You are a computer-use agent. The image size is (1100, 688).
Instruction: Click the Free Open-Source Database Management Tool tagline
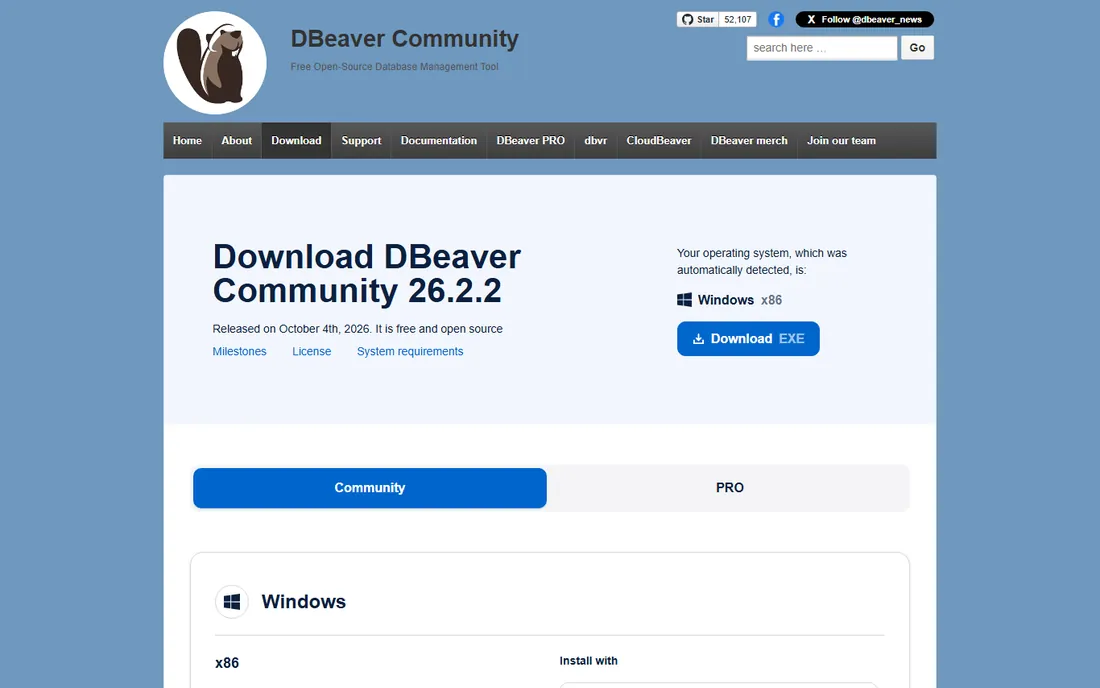pos(394,67)
